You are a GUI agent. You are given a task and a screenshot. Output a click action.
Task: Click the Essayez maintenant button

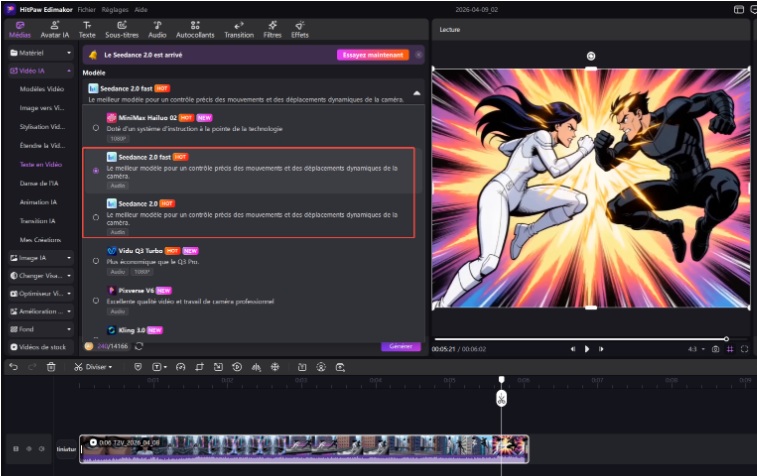(372, 55)
